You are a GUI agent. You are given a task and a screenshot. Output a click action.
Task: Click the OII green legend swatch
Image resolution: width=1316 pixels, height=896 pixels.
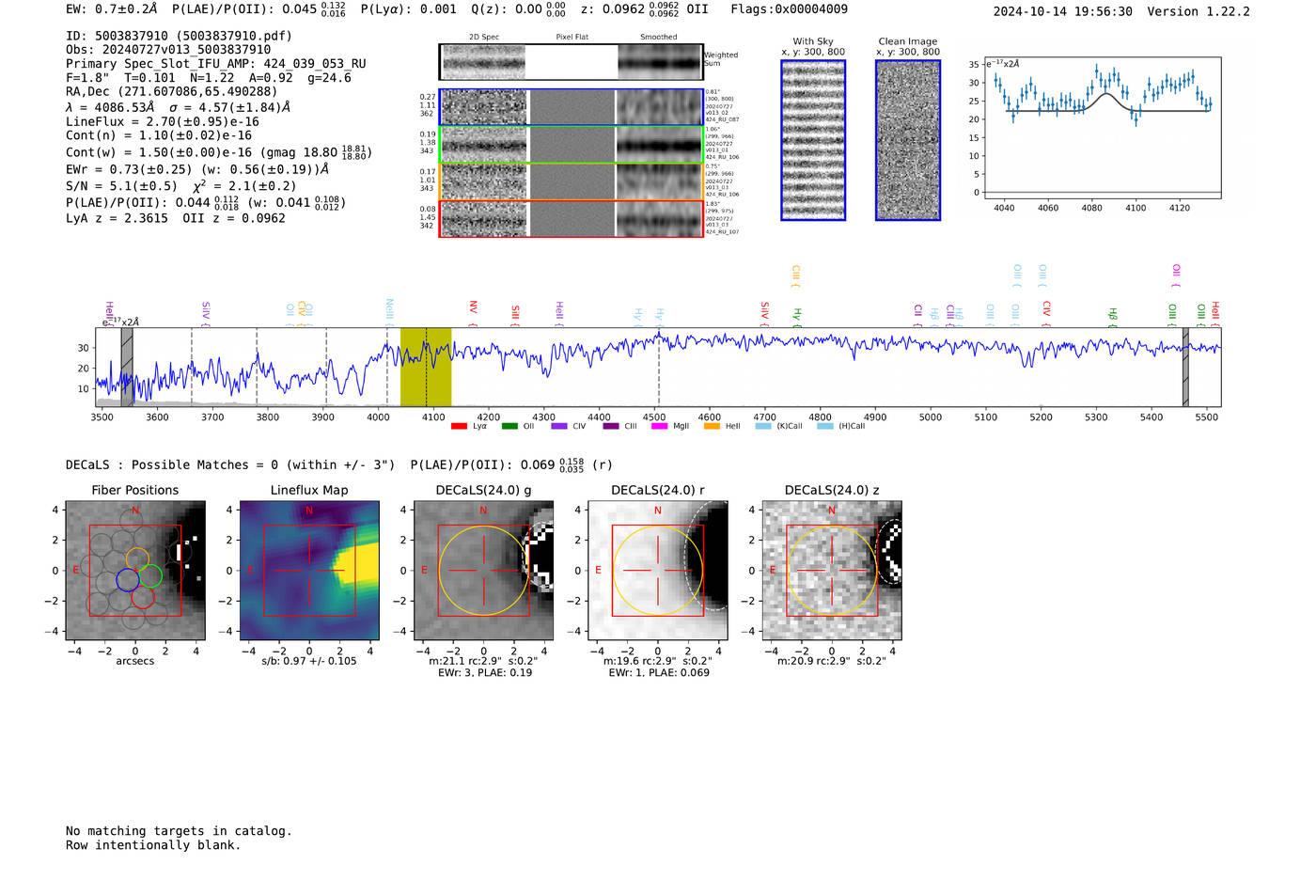tap(509, 426)
